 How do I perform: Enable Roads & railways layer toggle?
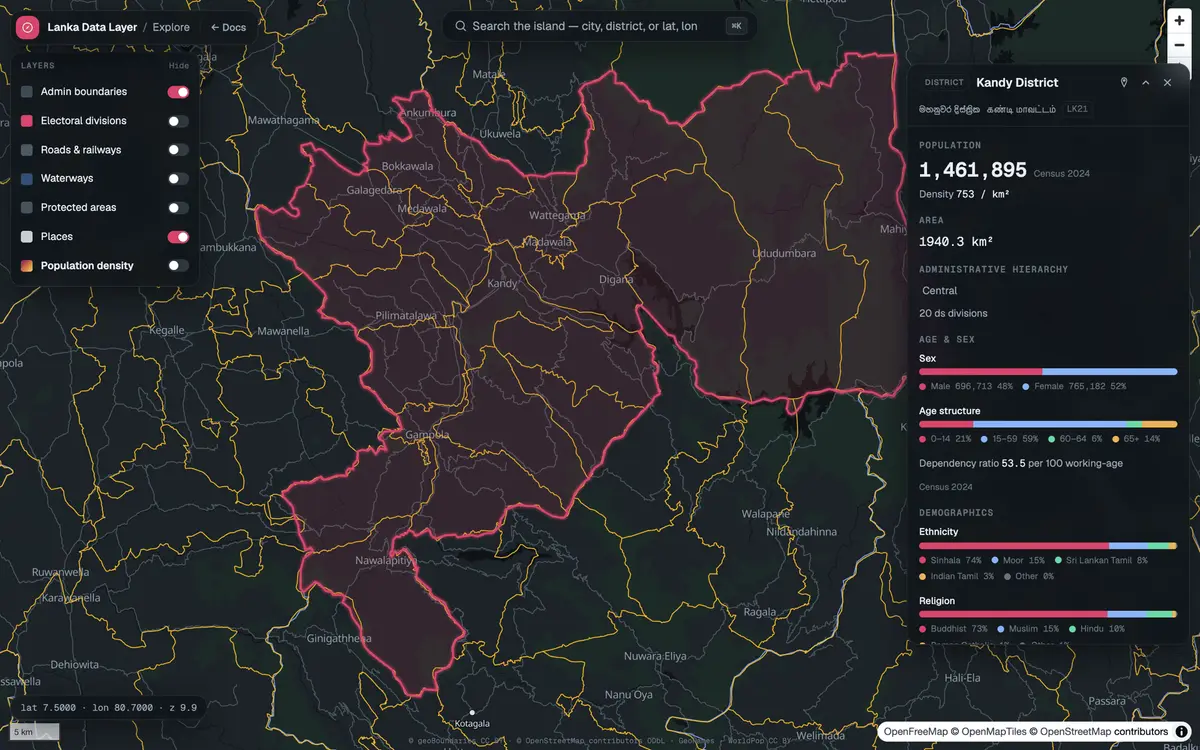click(x=178, y=150)
